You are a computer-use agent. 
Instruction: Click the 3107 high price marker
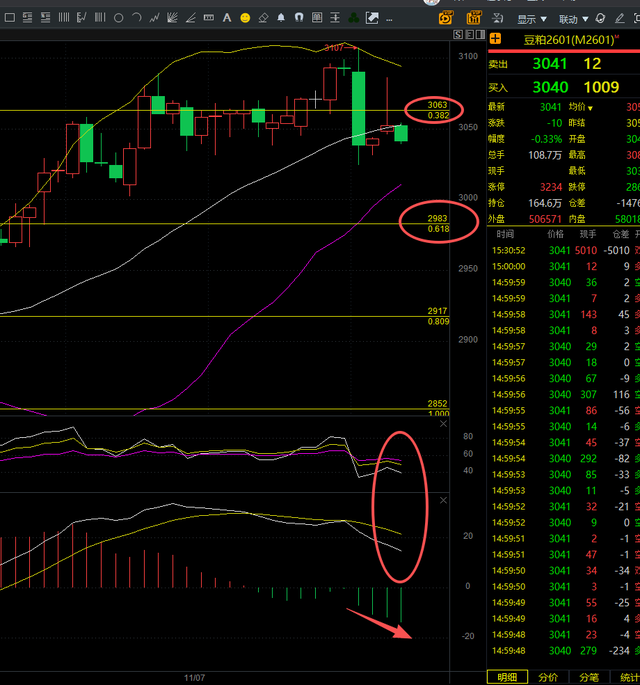point(334,48)
